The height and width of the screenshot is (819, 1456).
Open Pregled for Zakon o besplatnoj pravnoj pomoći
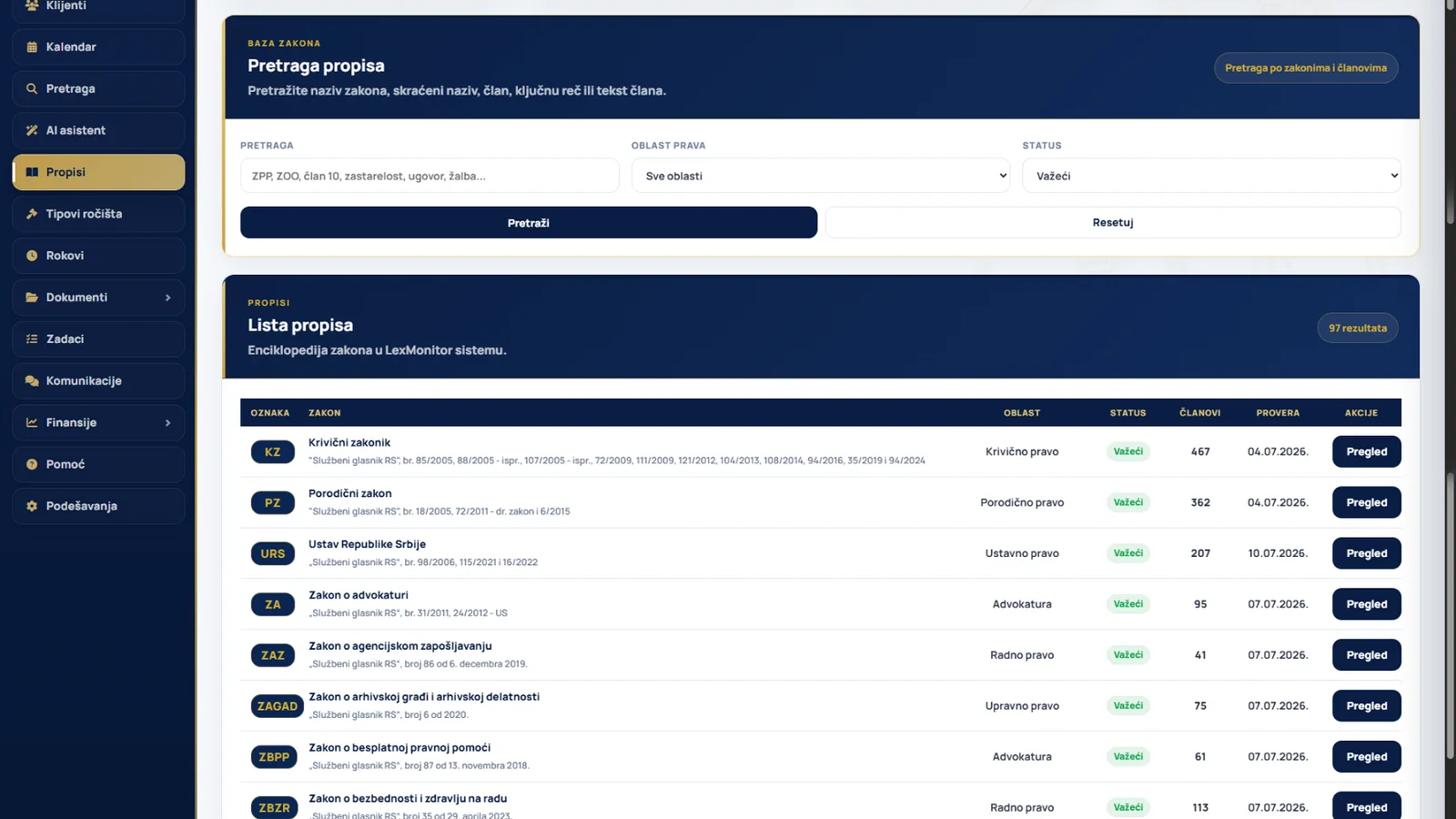point(1367,758)
